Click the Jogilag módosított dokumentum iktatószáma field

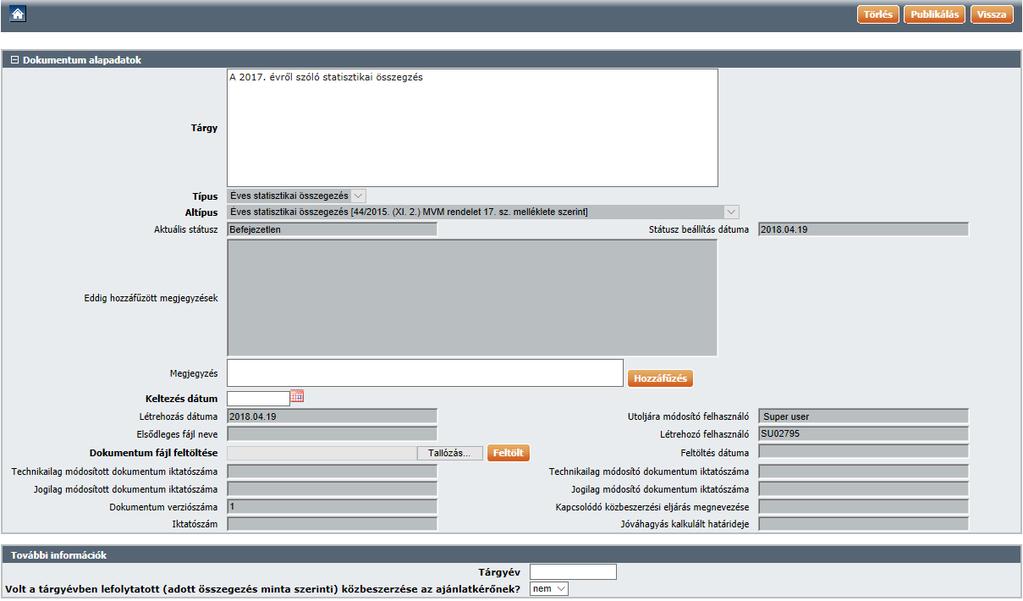point(332,489)
